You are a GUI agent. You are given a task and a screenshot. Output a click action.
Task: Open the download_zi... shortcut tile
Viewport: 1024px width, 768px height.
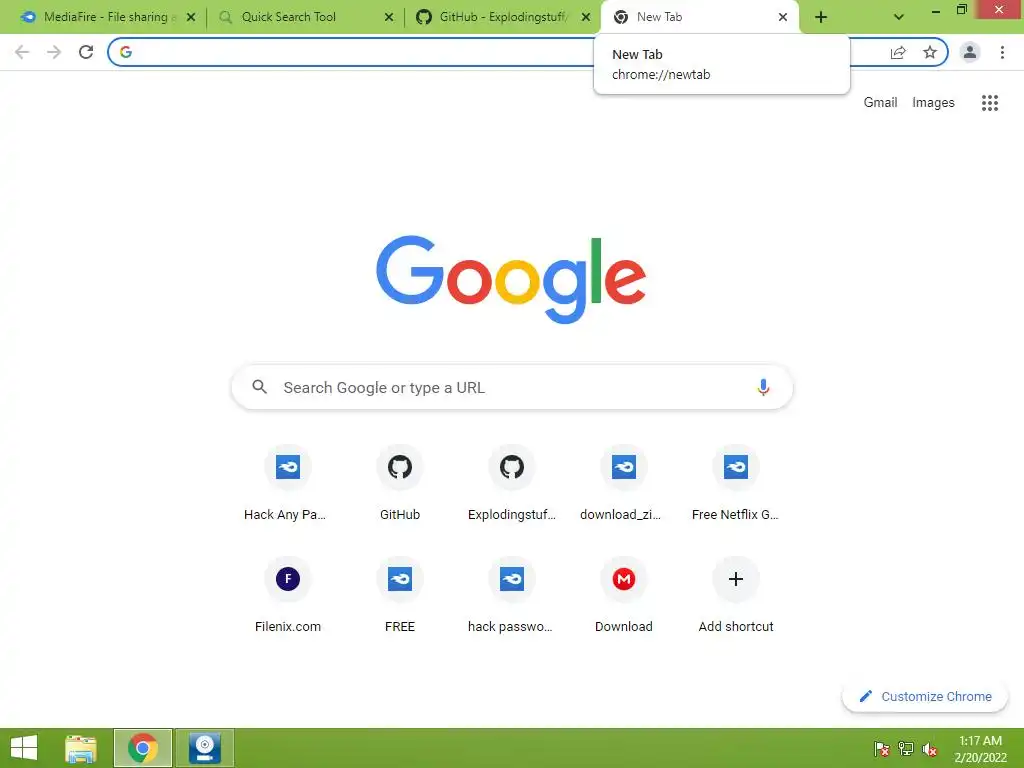(624, 483)
